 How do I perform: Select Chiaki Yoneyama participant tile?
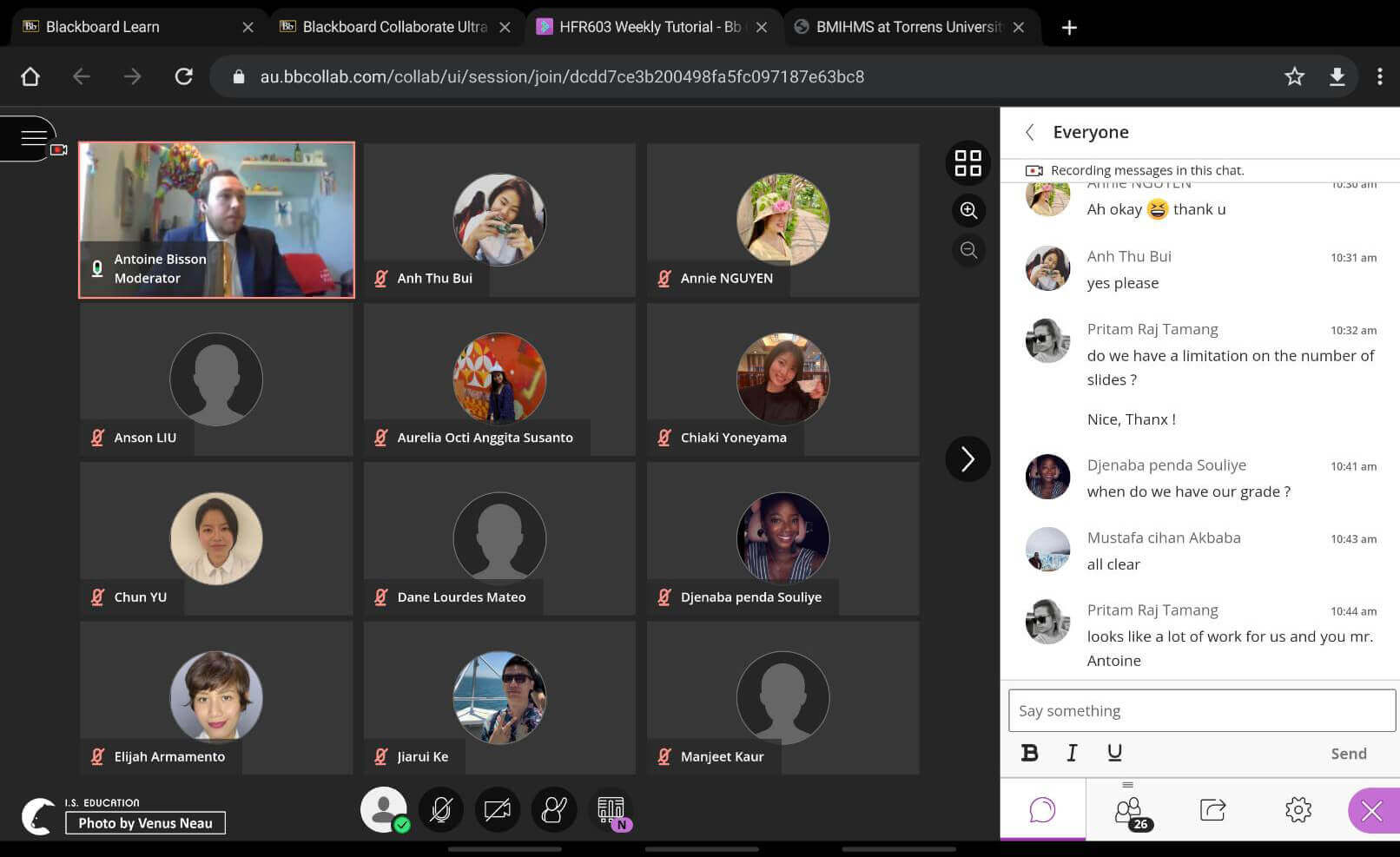783,379
